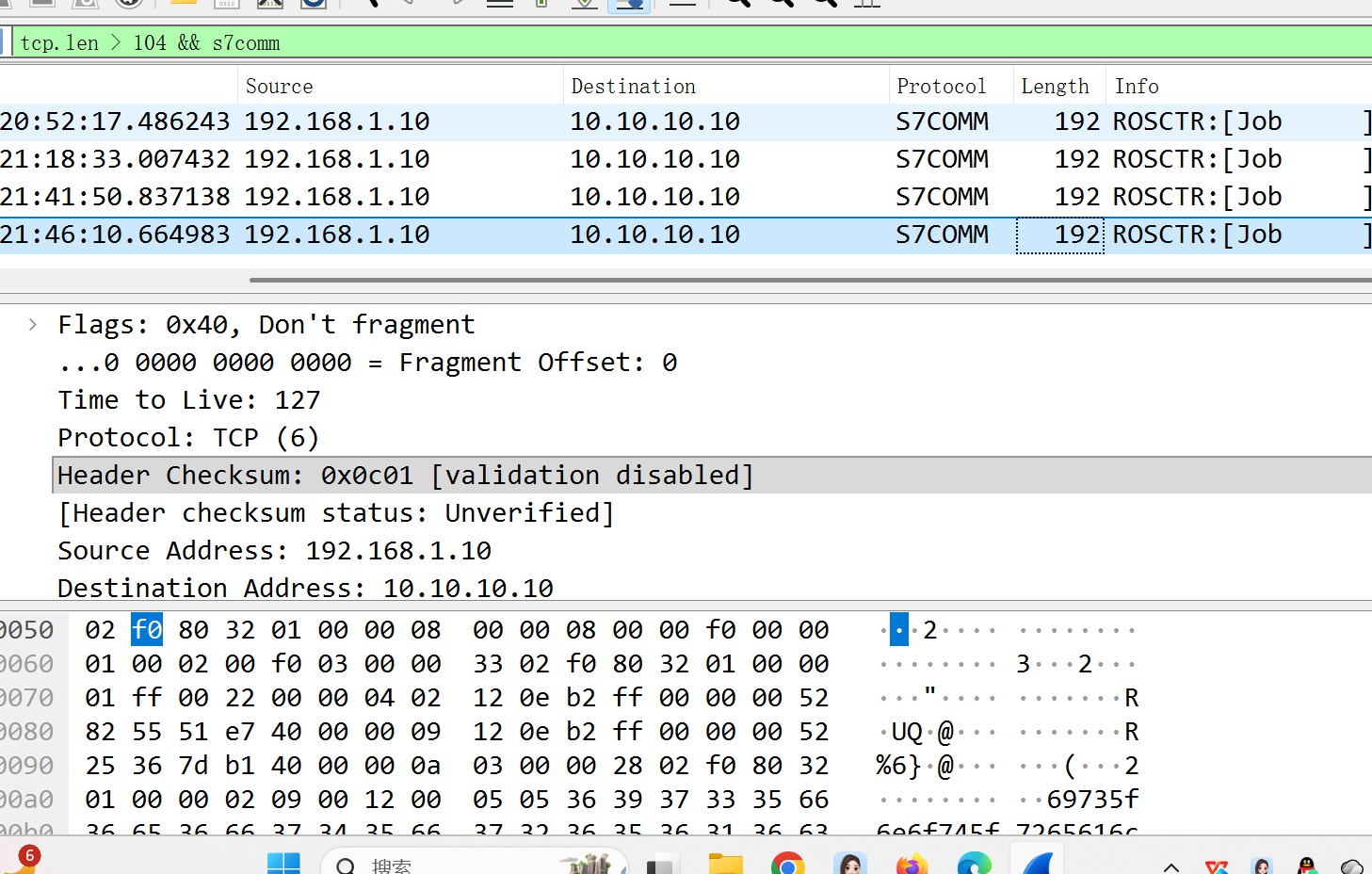This screenshot has width=1372, height=874.
Task: Sort packets by the Source column header
Action: pos(279,86)
